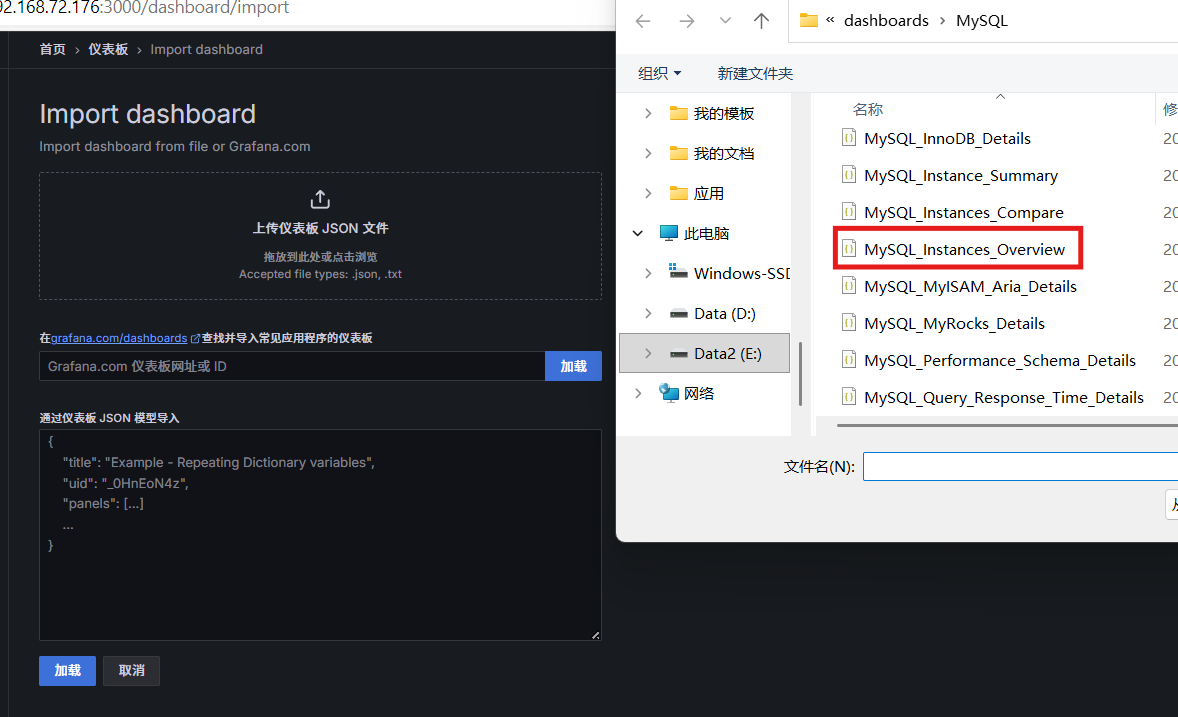Screen dimensions: 1178x717
Task: Select 我的模板 folder in navigation pane
Action: (x=711, y=113)
